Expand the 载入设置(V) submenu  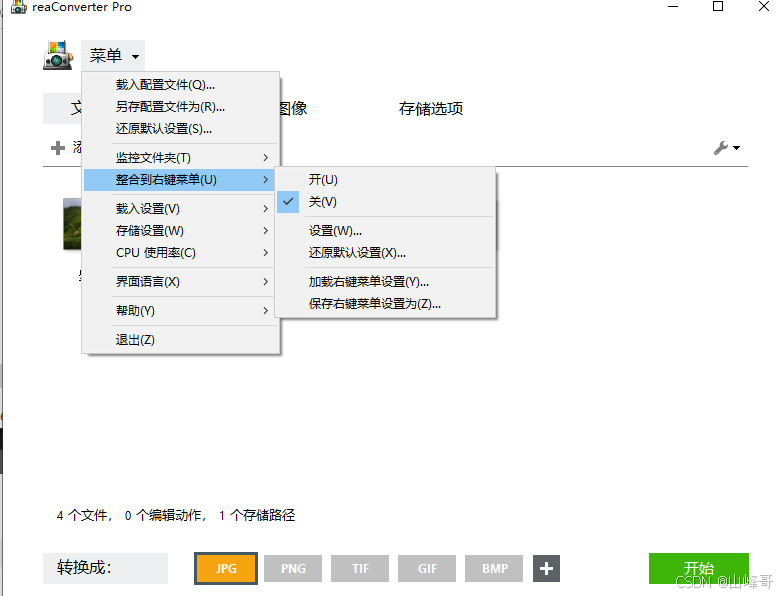pos(179,208)
